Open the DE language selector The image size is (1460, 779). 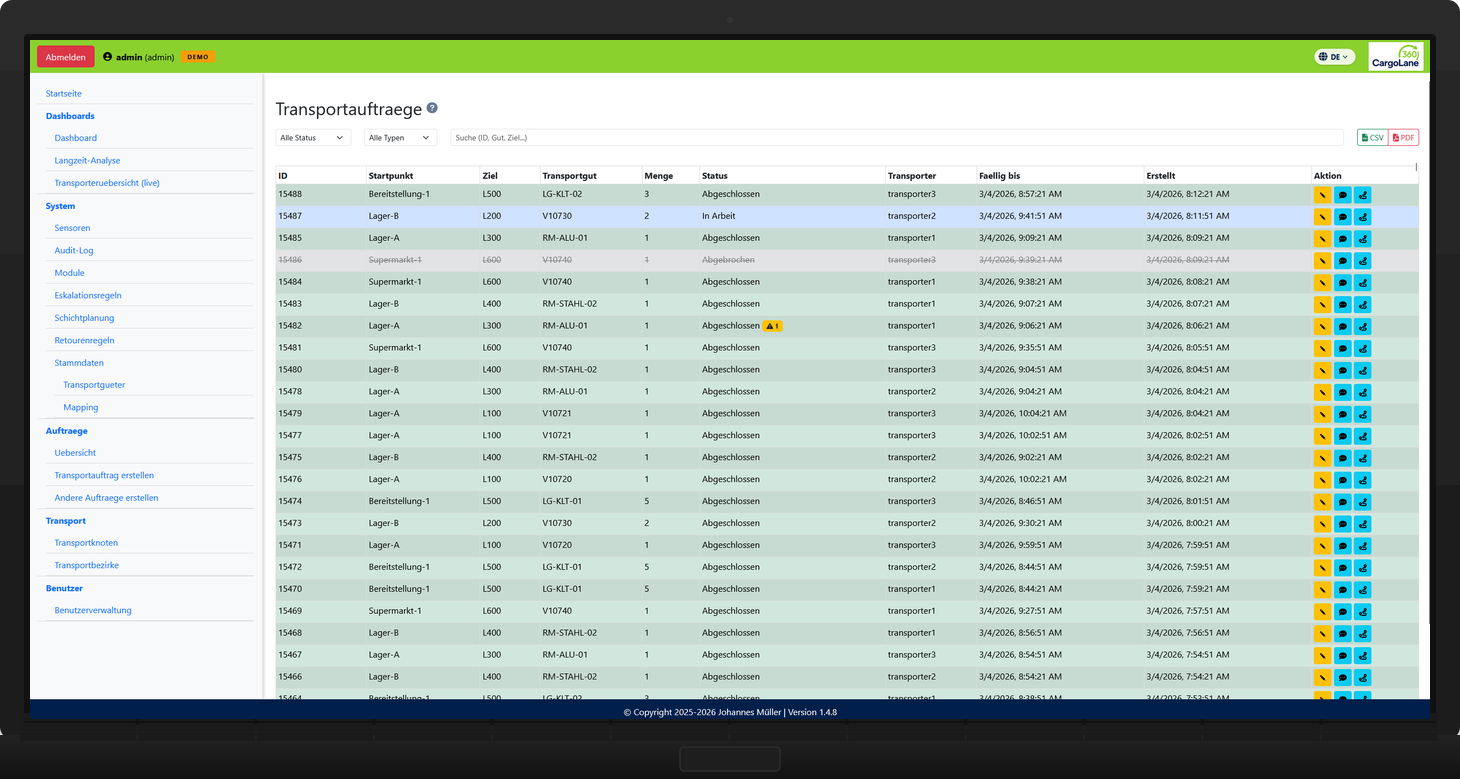(x=1334, y=57)
